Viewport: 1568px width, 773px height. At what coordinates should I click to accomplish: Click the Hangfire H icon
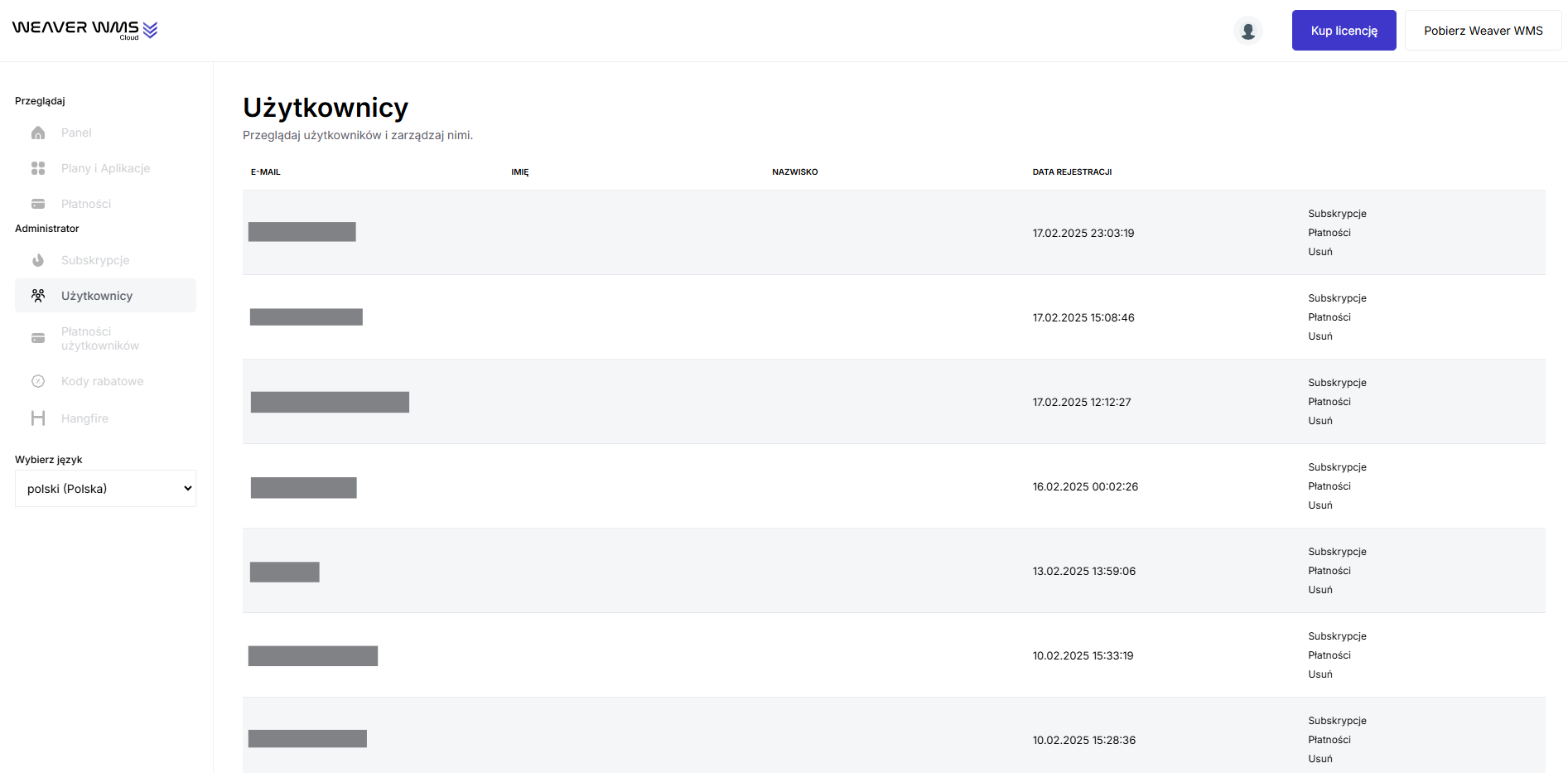[x=38, y=418]
